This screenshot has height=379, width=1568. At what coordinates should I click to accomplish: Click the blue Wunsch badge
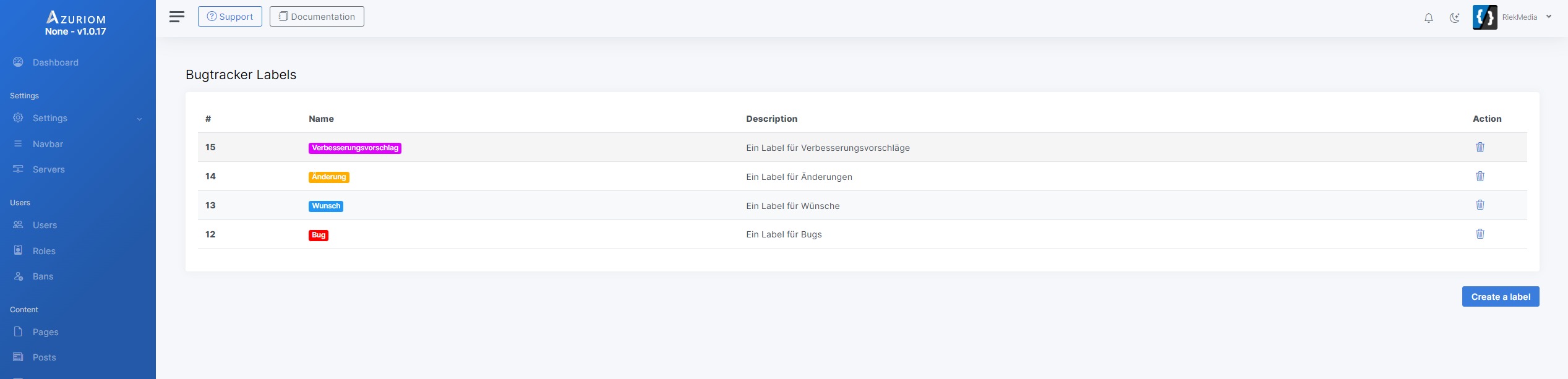pos(326,206)
